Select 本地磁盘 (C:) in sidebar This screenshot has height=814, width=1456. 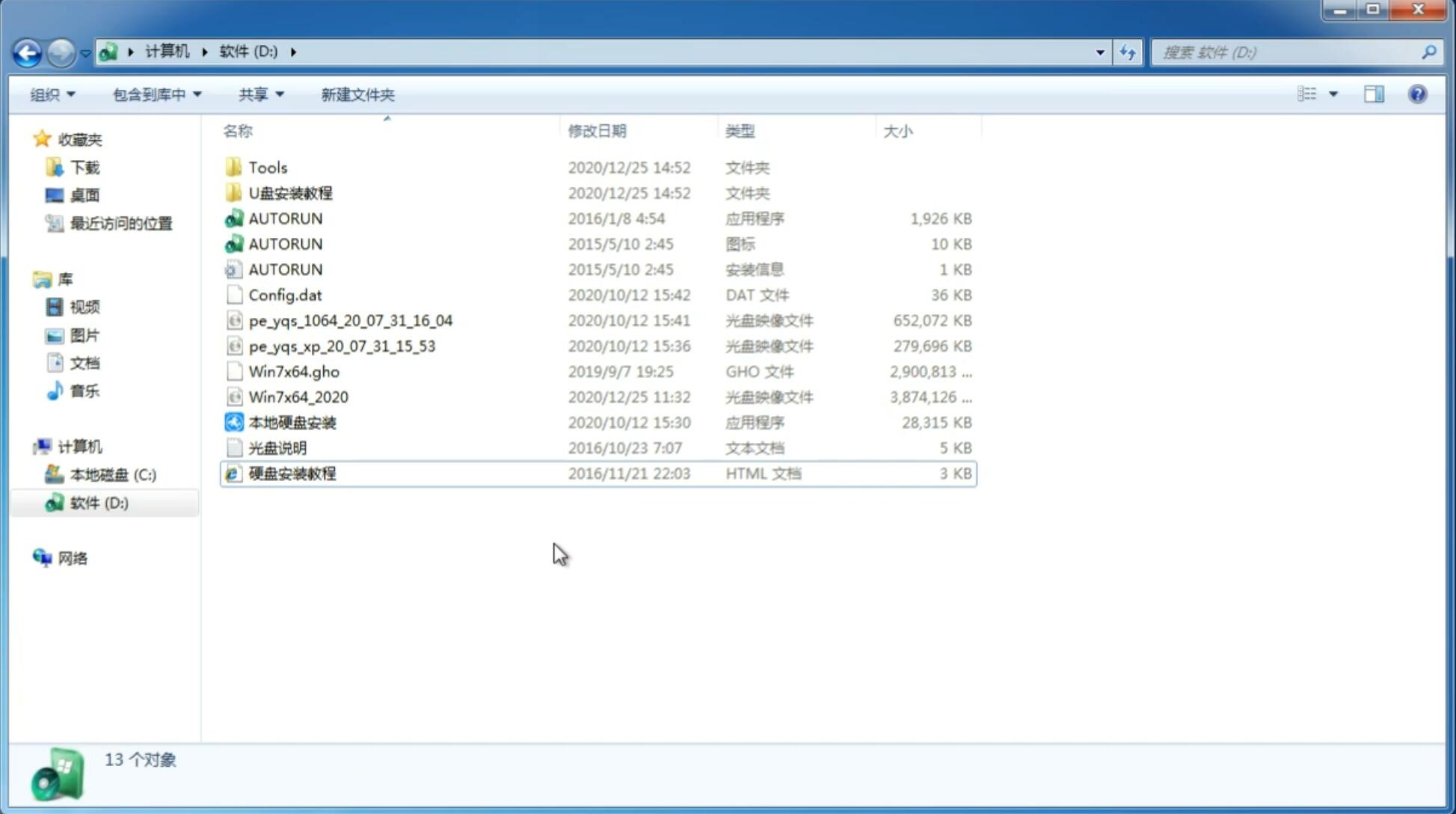(113, 474)
